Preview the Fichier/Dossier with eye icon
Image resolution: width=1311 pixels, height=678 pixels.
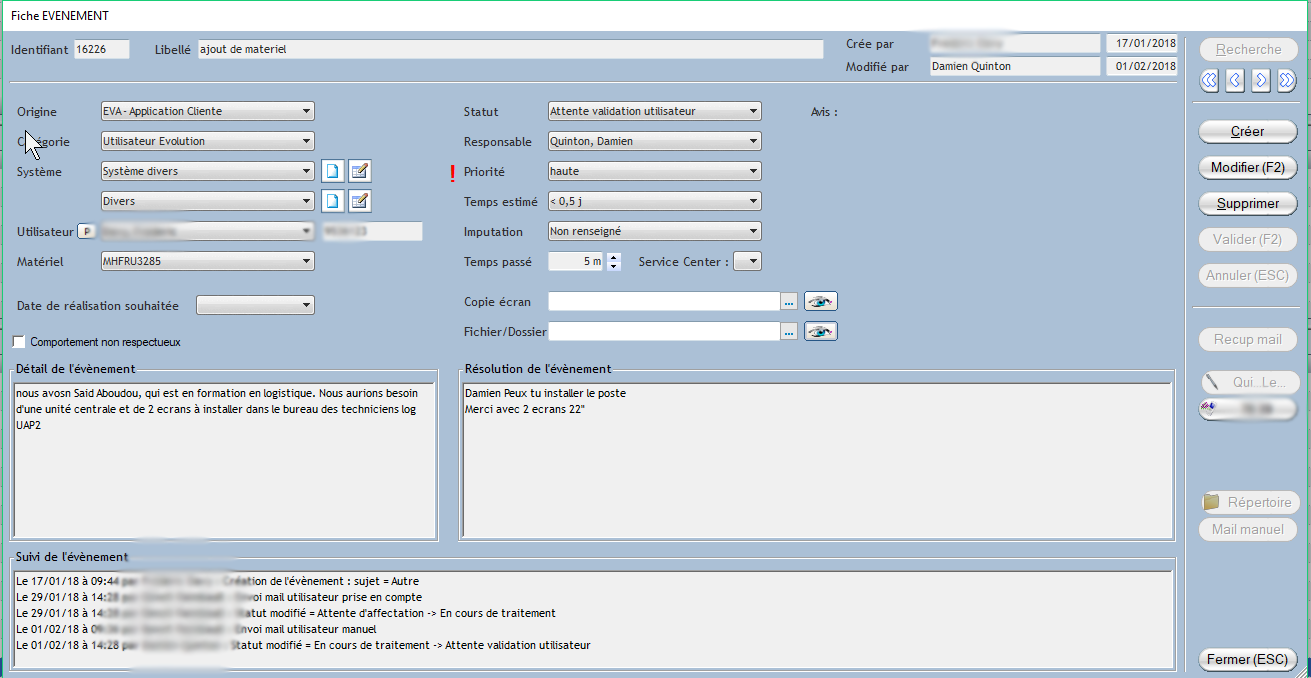click(820, 331)
